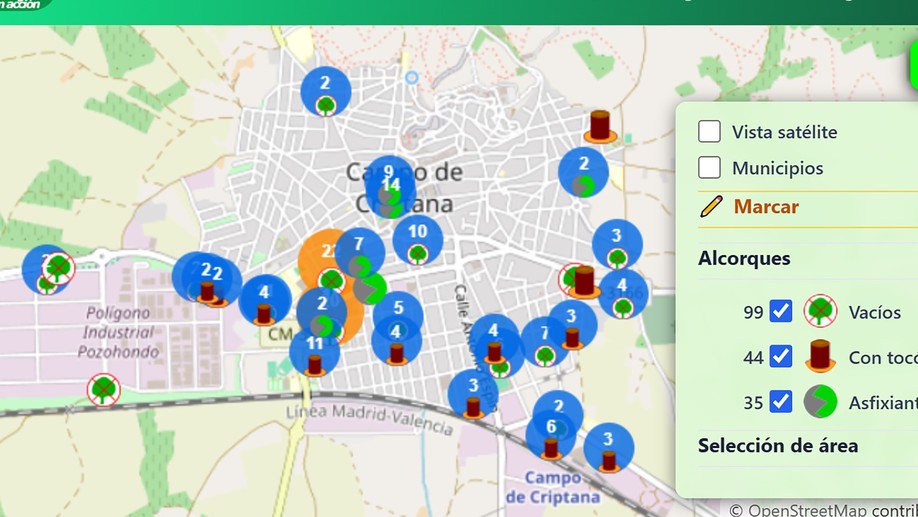Image resolution: width=918 pixels, height=517 pixels.
Task: Click the Selección de área heading
Action: [x=777, y=446]
